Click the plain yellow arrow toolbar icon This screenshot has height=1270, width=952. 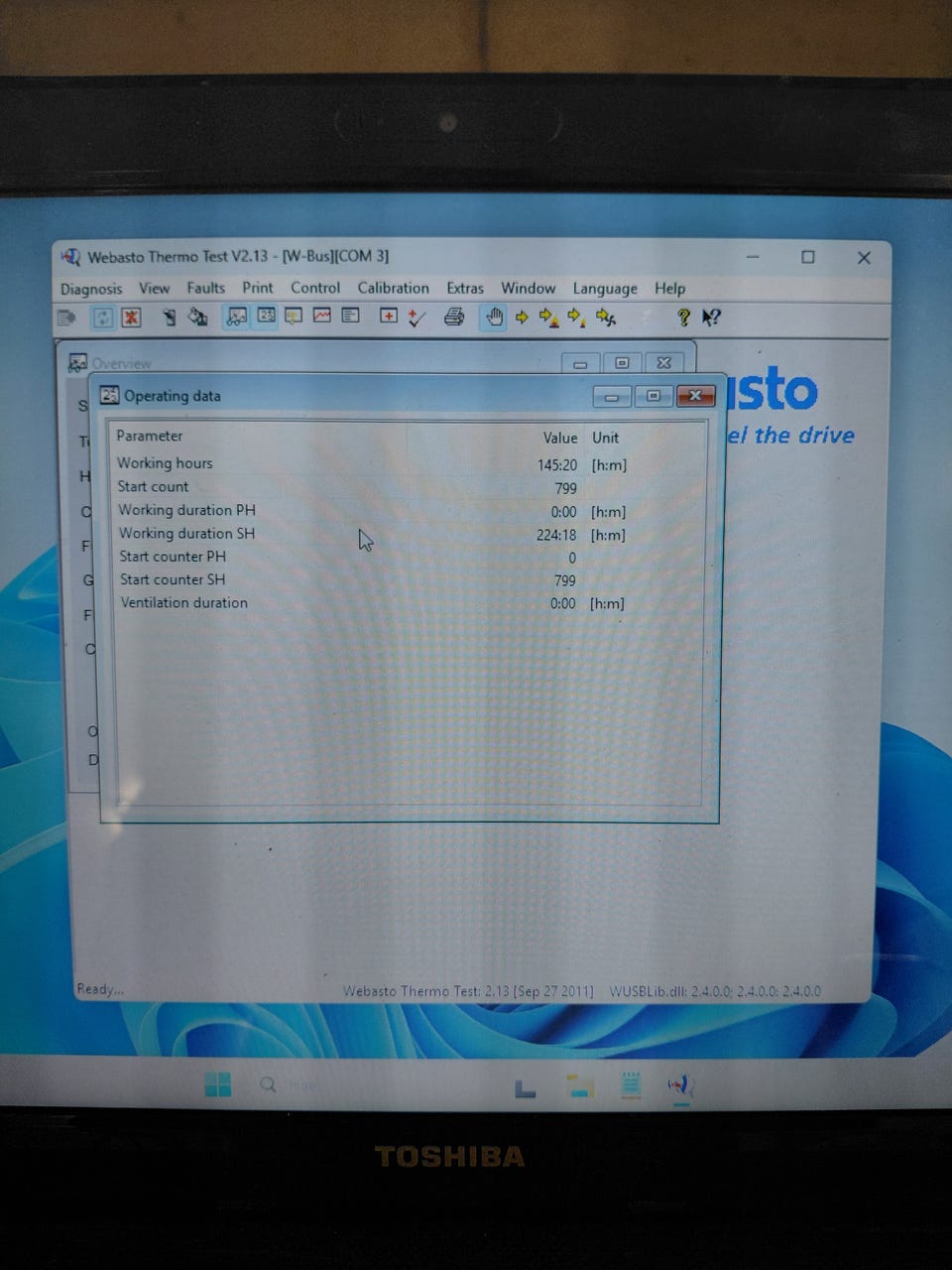pos(522,317)
